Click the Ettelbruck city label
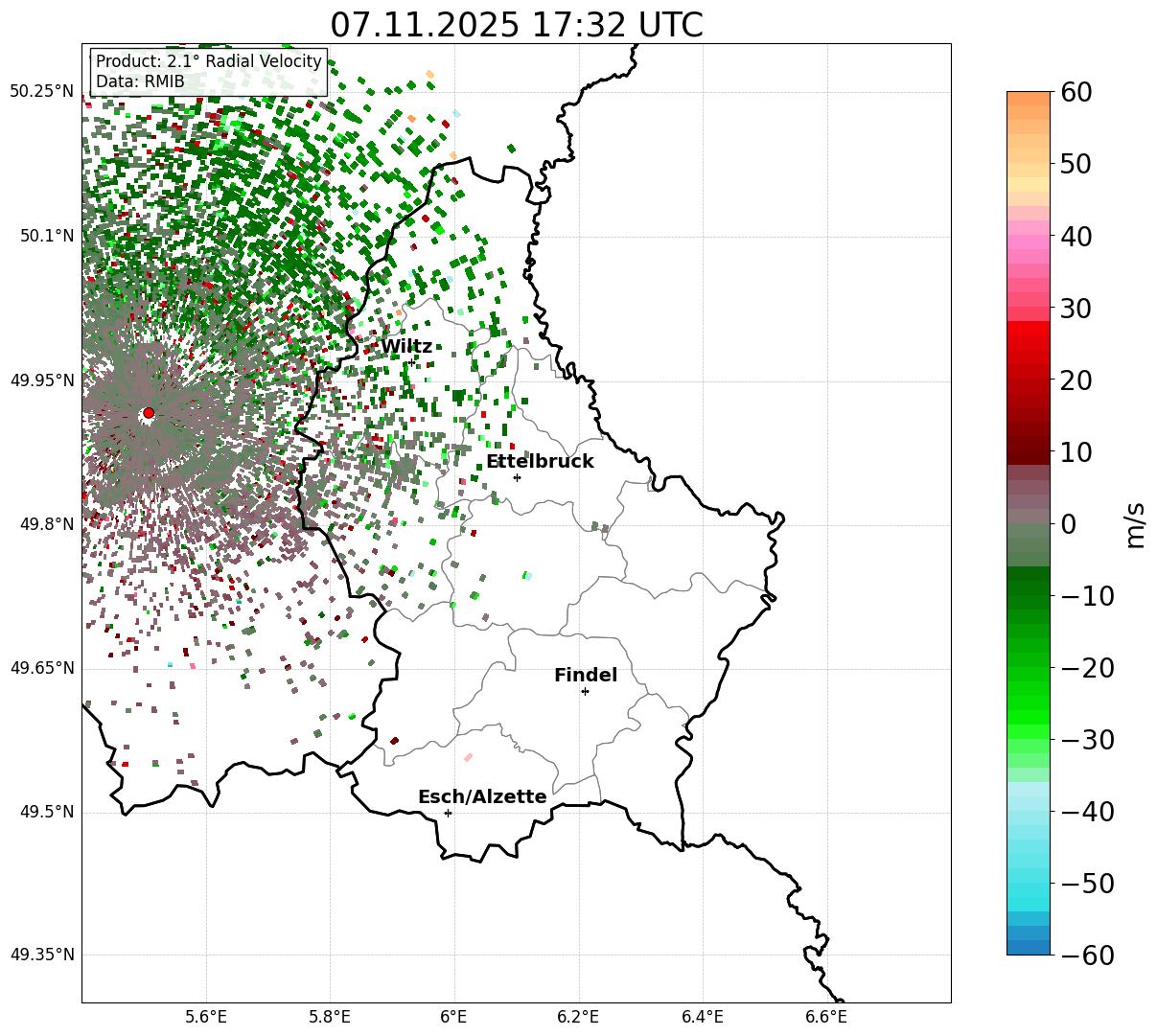 point(540,462)
